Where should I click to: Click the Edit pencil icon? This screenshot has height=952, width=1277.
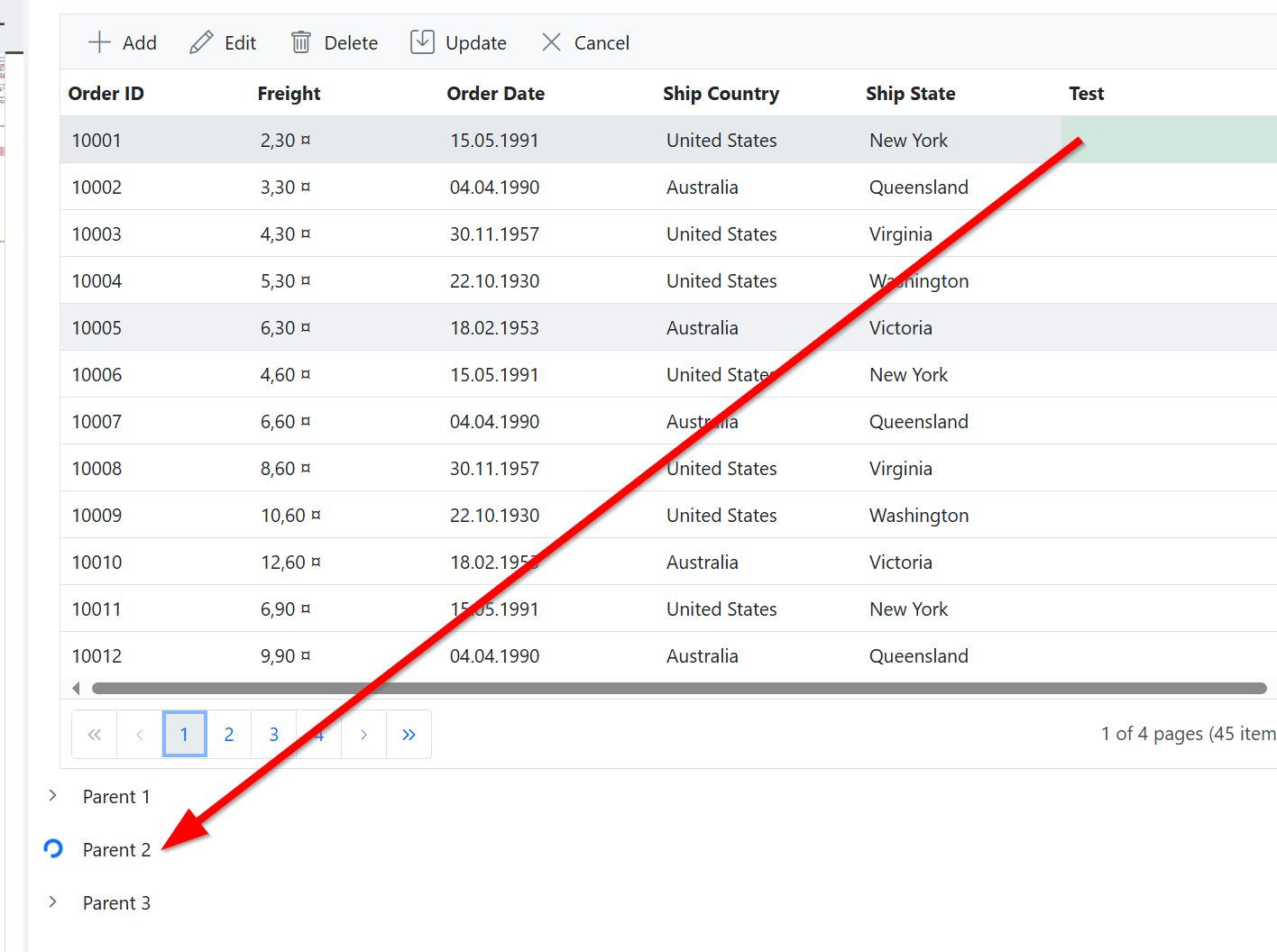[x=201, y=42]
